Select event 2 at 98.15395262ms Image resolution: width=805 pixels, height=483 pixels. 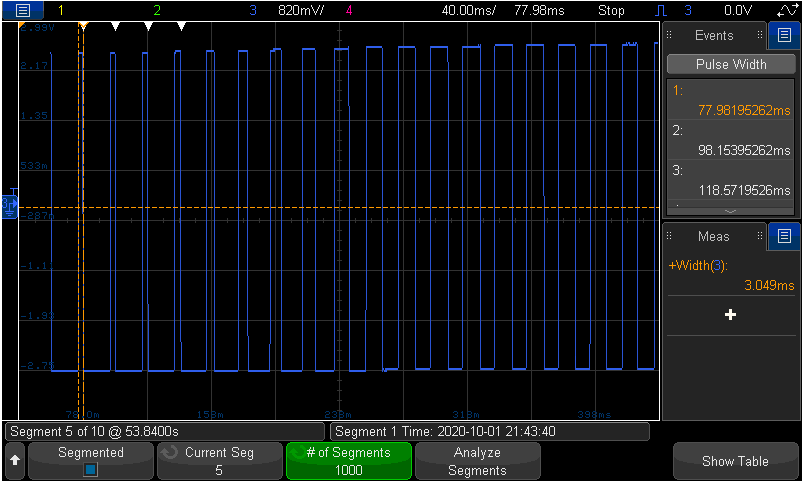pyautogui.click(x=731, y=141)
